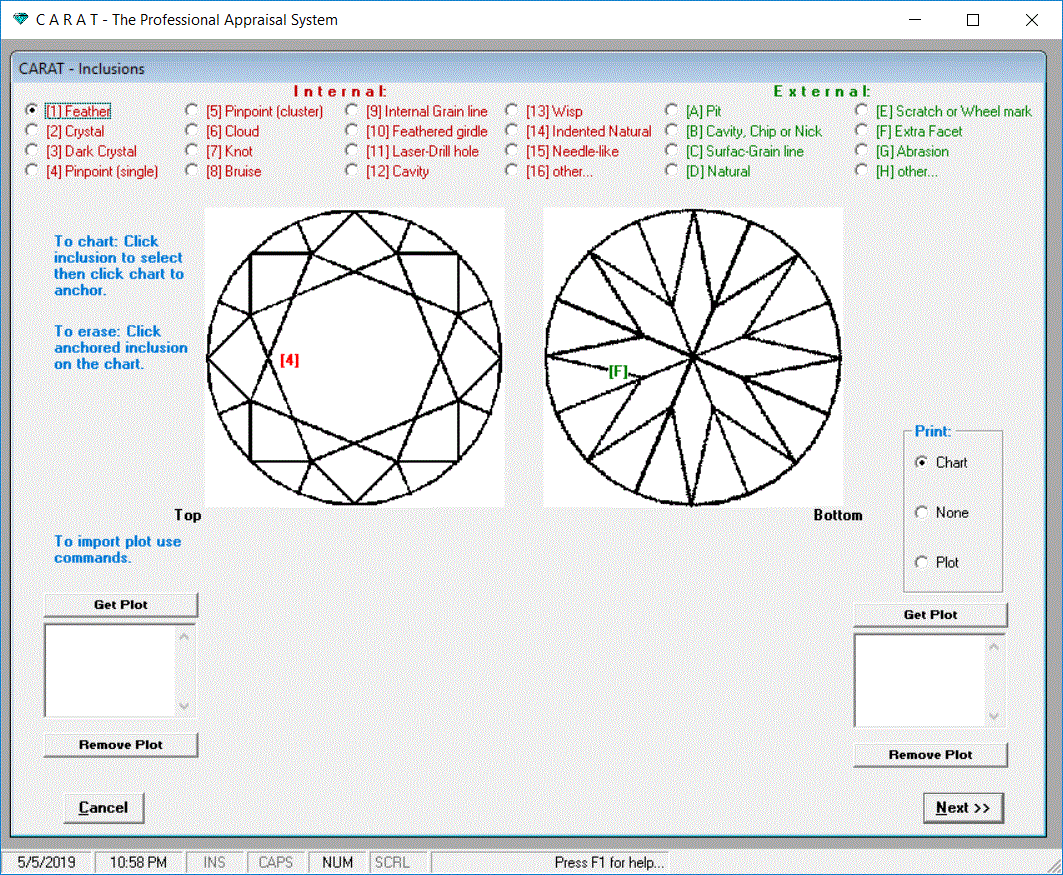
Task: Set Print option to Plot
Action: tap(922, 562)
